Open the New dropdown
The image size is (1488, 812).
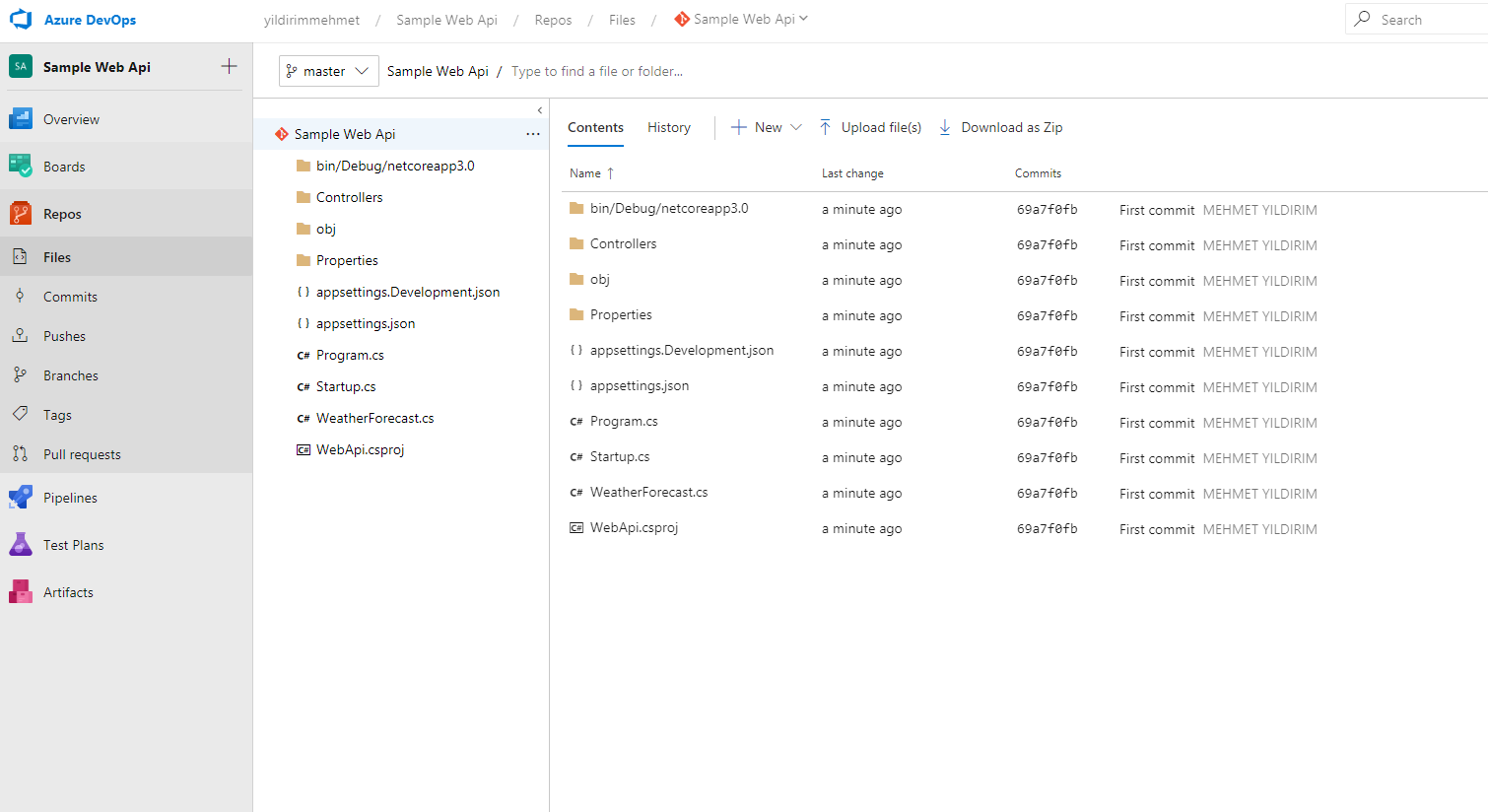(x=767, y=127)
